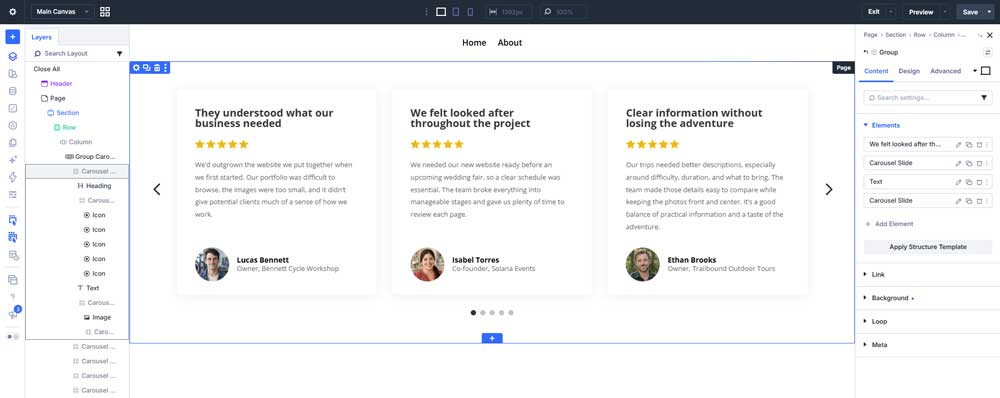Viewport: 1000px width, 398px height.
Task: Open section settings gear on canvas toolbar
Action: [136, 68]
